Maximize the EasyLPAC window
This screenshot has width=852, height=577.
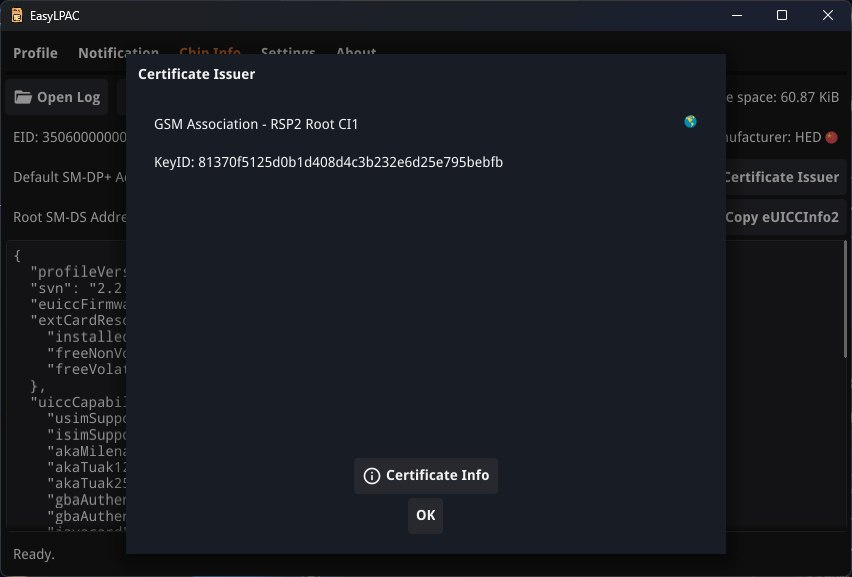(x=782, y=15)
